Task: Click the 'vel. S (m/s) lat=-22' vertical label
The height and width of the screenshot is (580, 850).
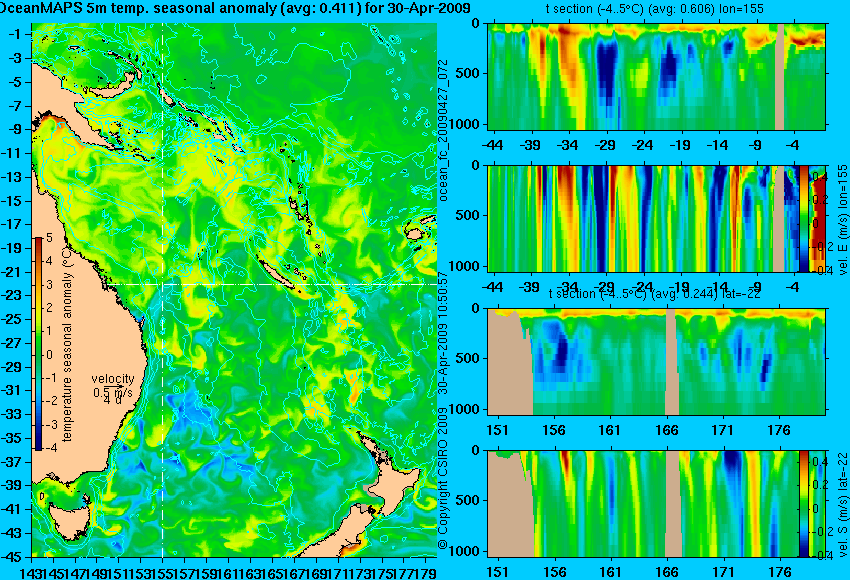Action: [x=842, y=504]
